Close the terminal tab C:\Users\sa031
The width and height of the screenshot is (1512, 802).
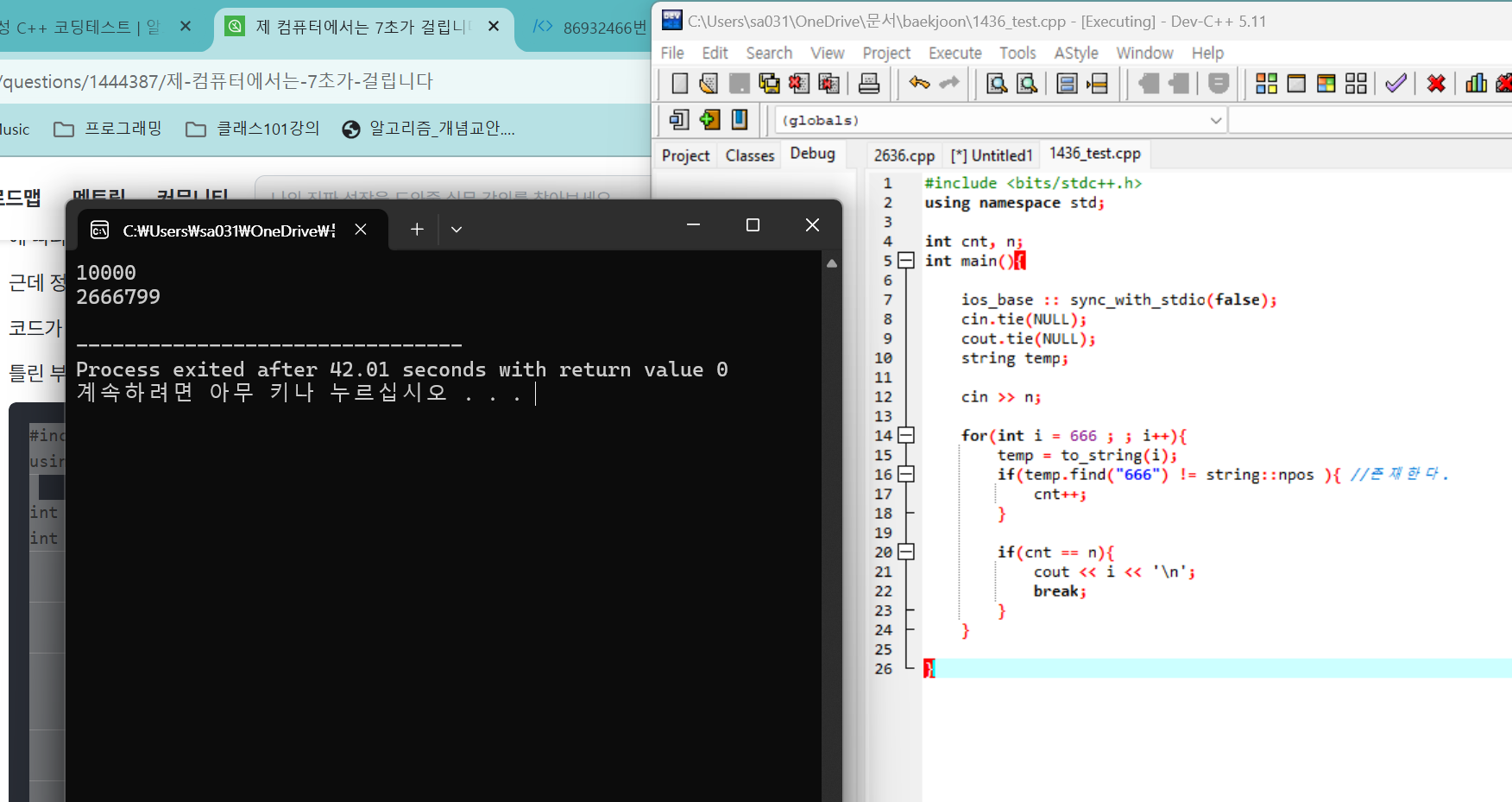tap(361, 230)
